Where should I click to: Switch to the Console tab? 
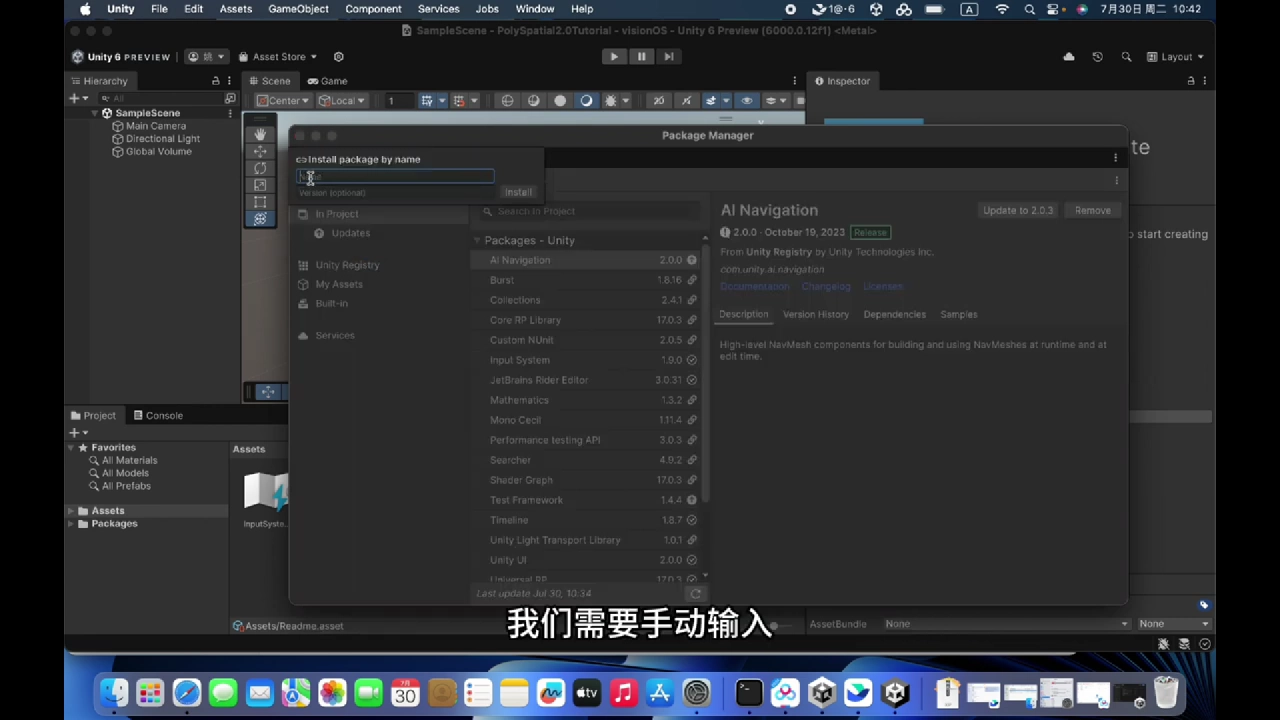(x=157, y=415)
